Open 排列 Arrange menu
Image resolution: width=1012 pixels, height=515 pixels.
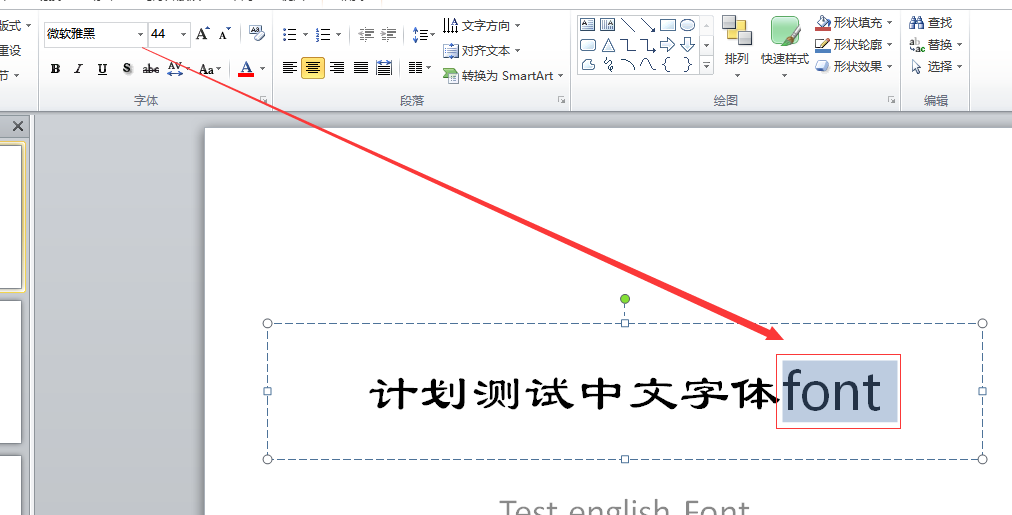pos(736,48)
